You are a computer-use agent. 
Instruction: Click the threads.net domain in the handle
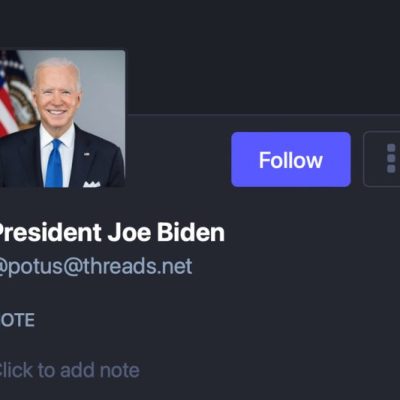(x=137, y=266)
